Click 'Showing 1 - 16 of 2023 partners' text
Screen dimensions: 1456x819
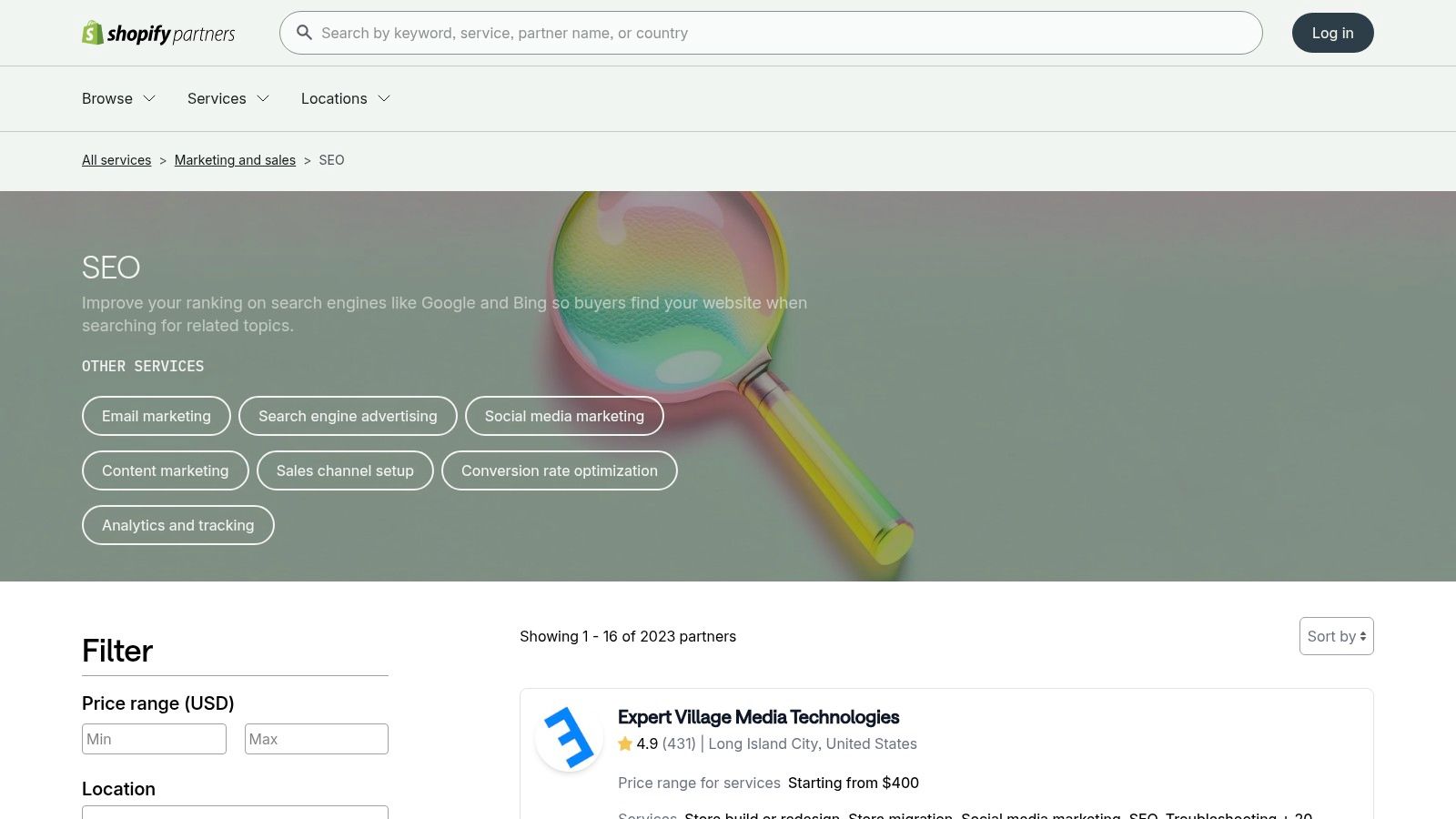tap(628, 636)
